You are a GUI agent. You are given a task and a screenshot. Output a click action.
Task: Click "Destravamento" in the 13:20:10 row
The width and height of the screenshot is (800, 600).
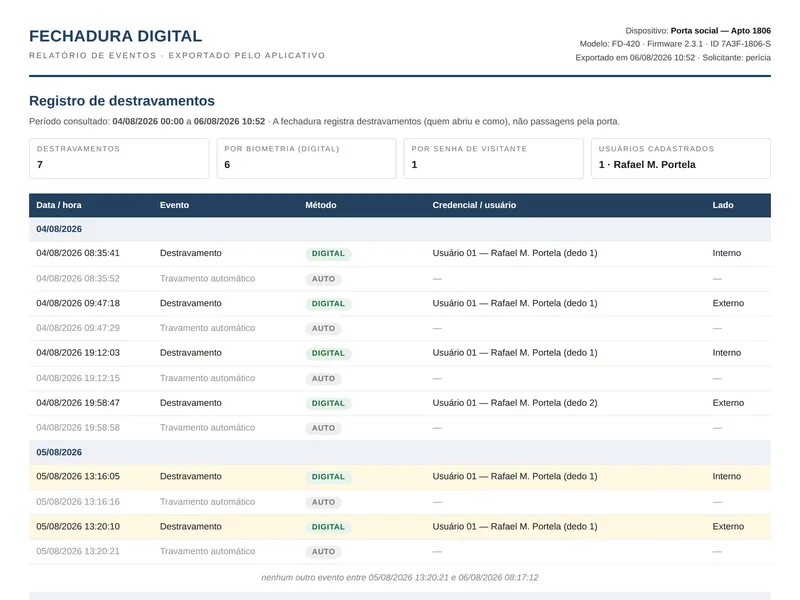tap(191, 527)
